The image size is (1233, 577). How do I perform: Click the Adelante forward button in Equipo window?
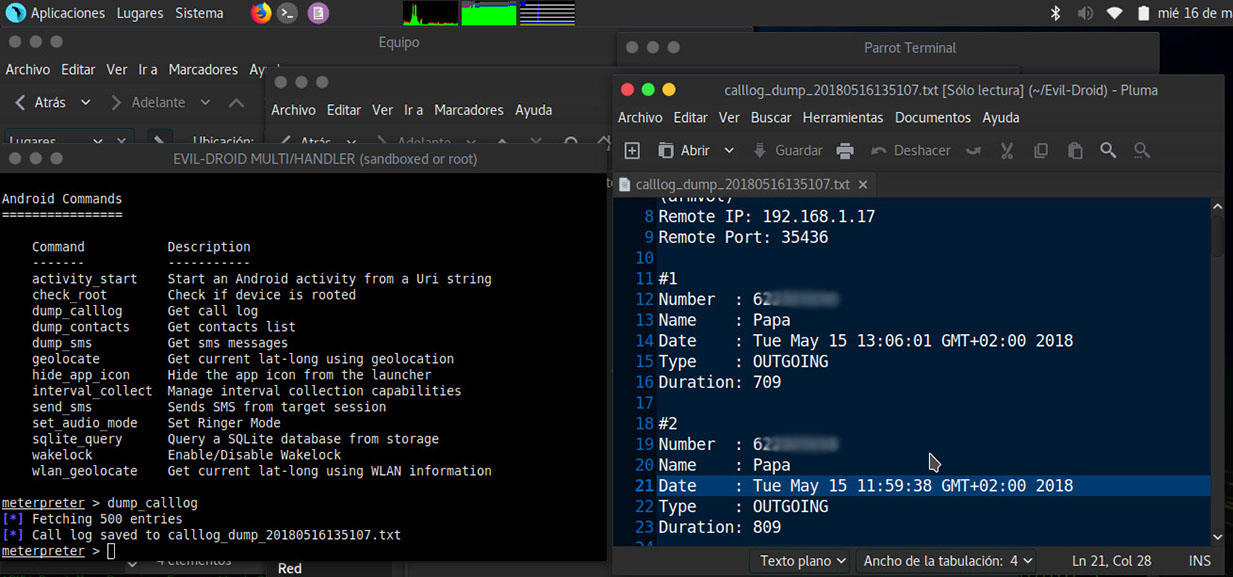click(147, 102)
